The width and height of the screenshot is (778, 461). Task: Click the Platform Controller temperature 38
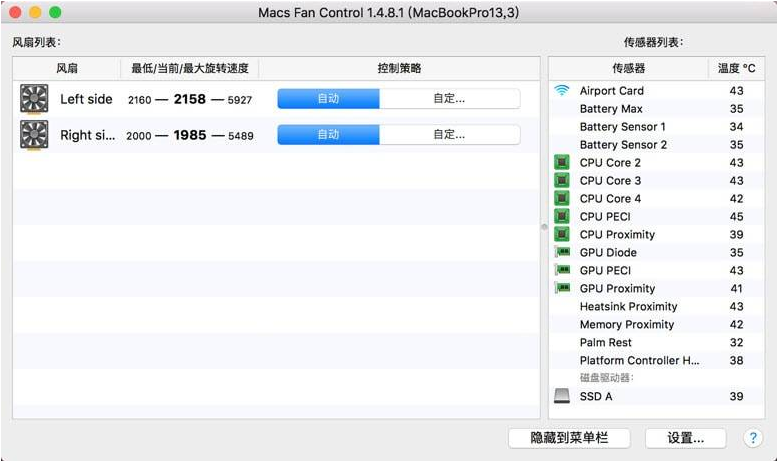coord(736,360)
